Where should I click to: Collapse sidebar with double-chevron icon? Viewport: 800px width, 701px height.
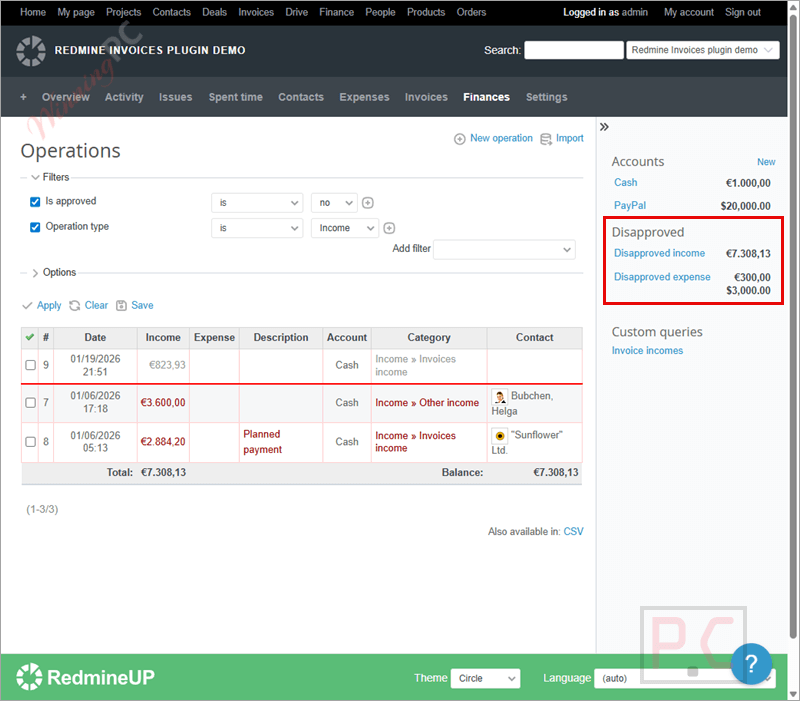[604, 127]
